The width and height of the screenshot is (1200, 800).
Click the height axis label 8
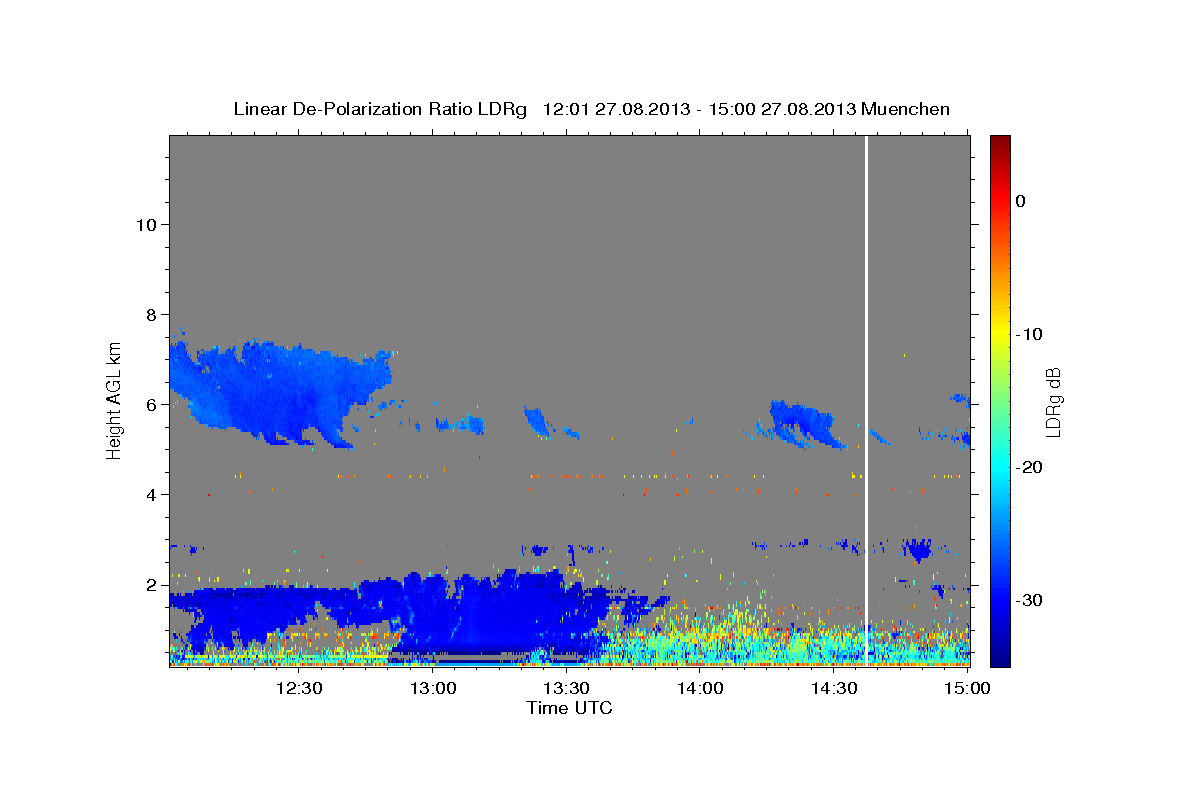[x=150, y=315]
